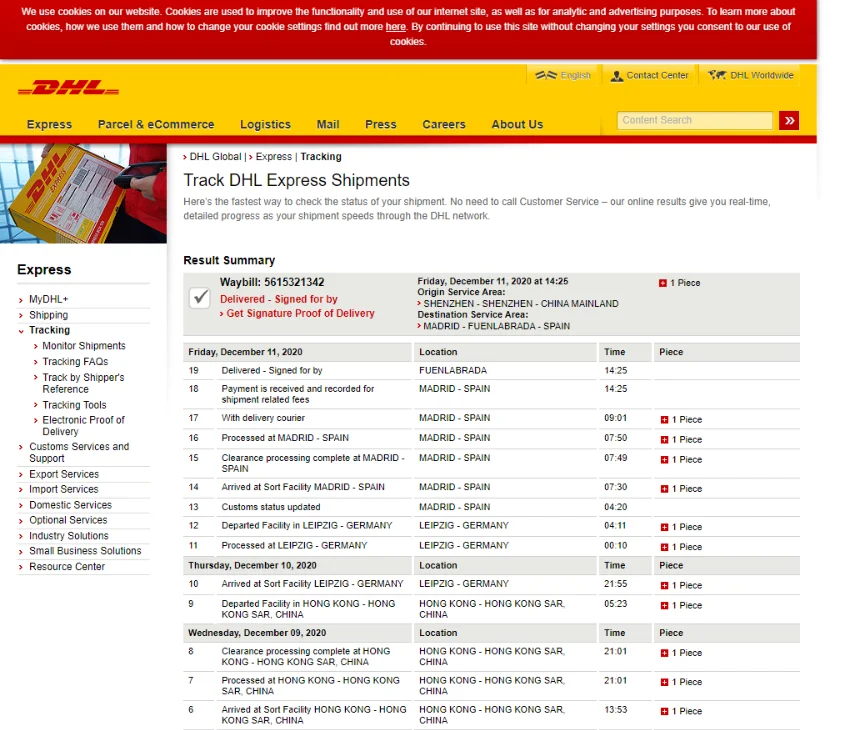Open the About Us menu item

pos(517,124)
